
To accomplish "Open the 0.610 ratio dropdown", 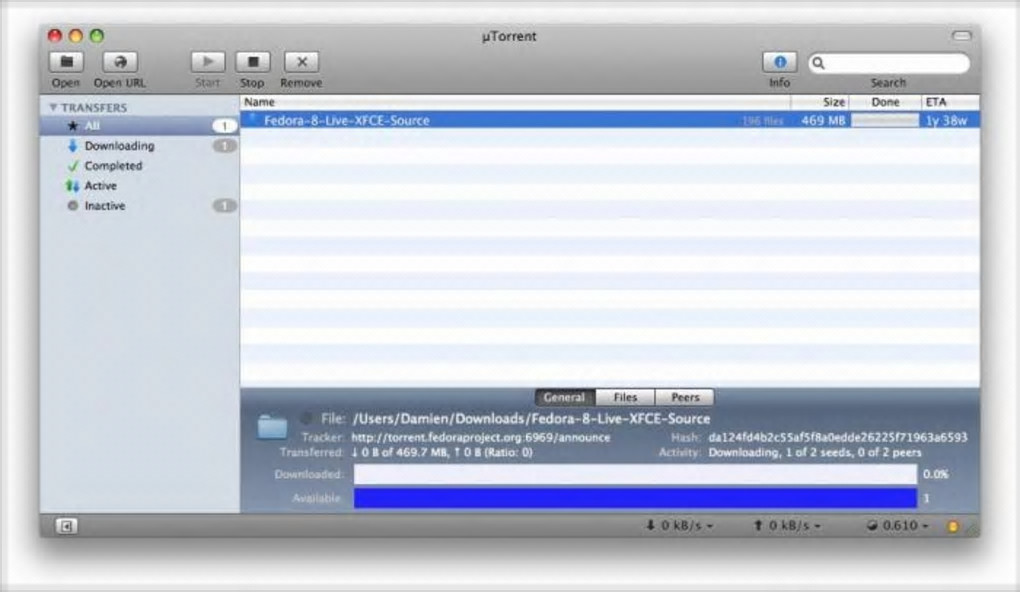I will [x=898, y=526].
